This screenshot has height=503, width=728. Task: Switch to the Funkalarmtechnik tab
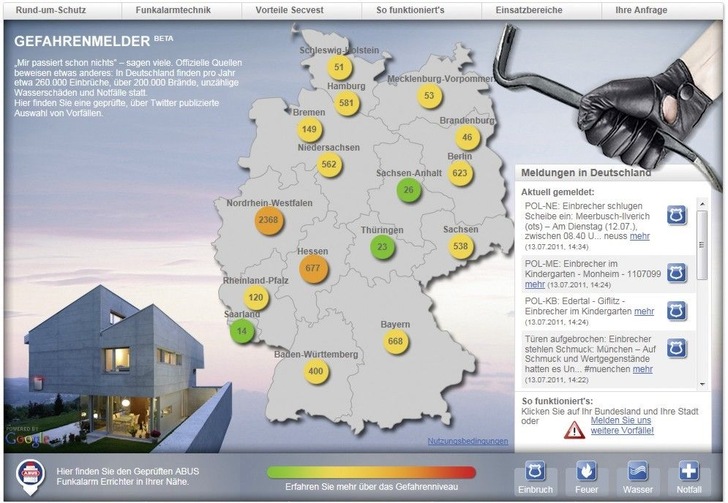click(174, 9)
